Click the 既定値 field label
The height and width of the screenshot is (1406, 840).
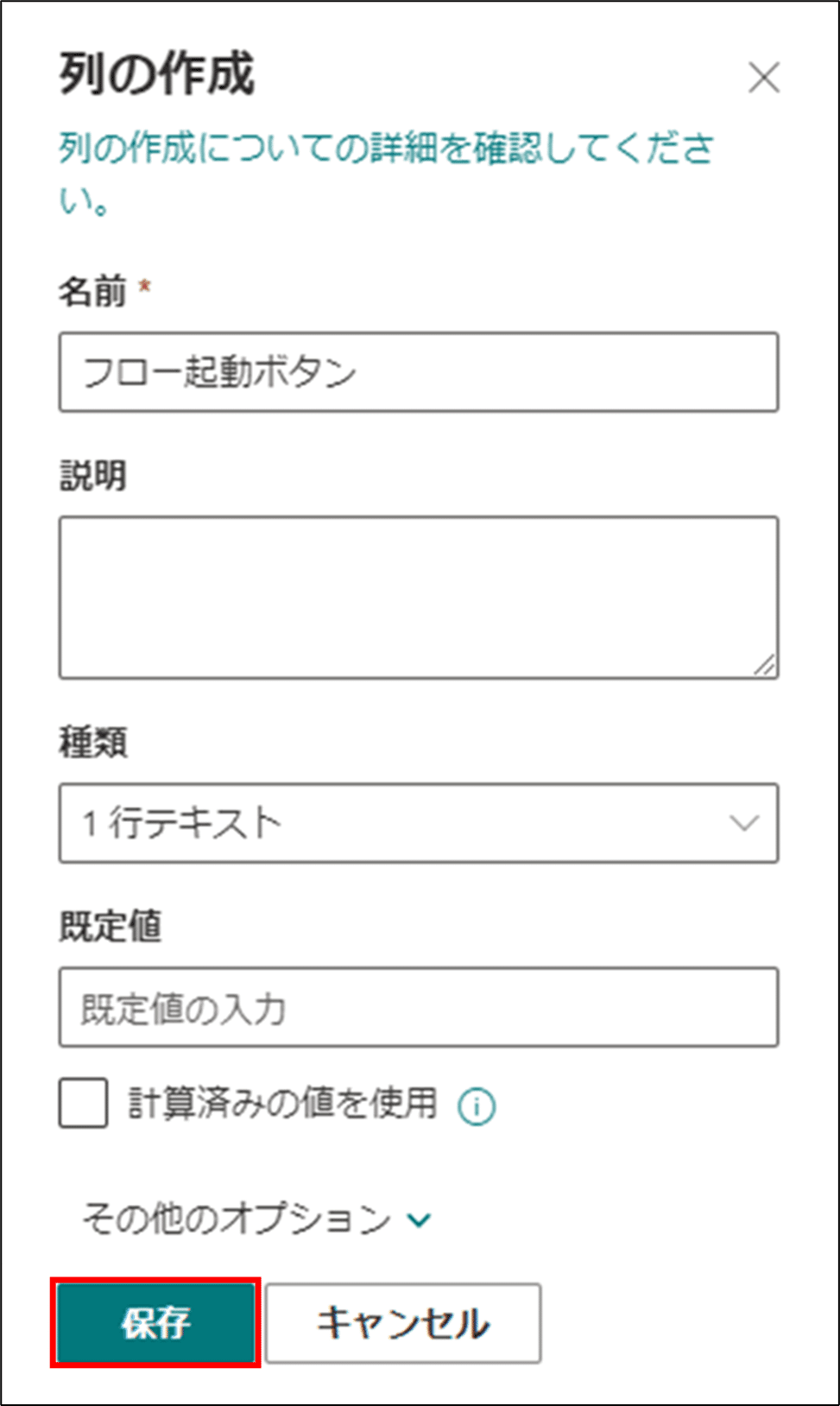click(110, 926)
